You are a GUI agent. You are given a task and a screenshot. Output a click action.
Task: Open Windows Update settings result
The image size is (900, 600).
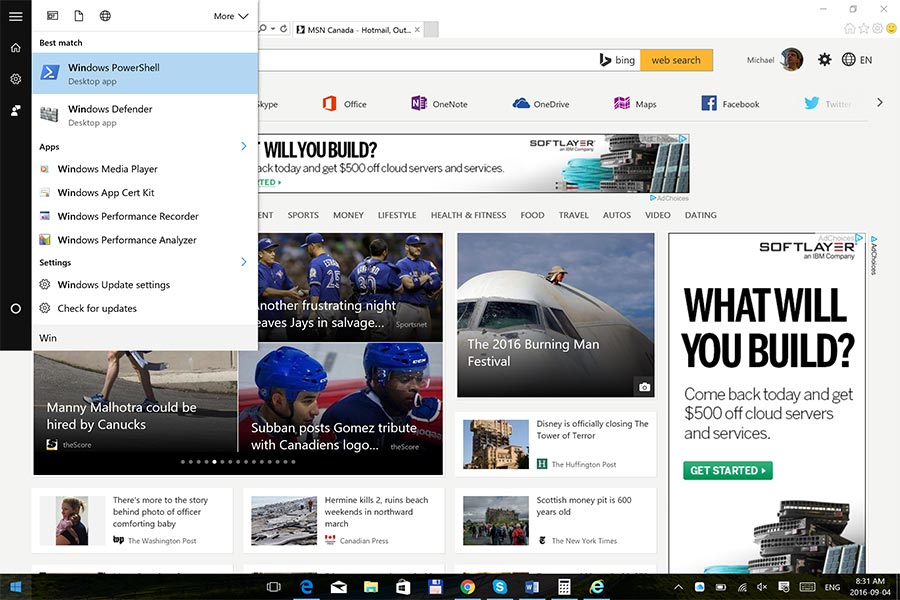[145, 284]
